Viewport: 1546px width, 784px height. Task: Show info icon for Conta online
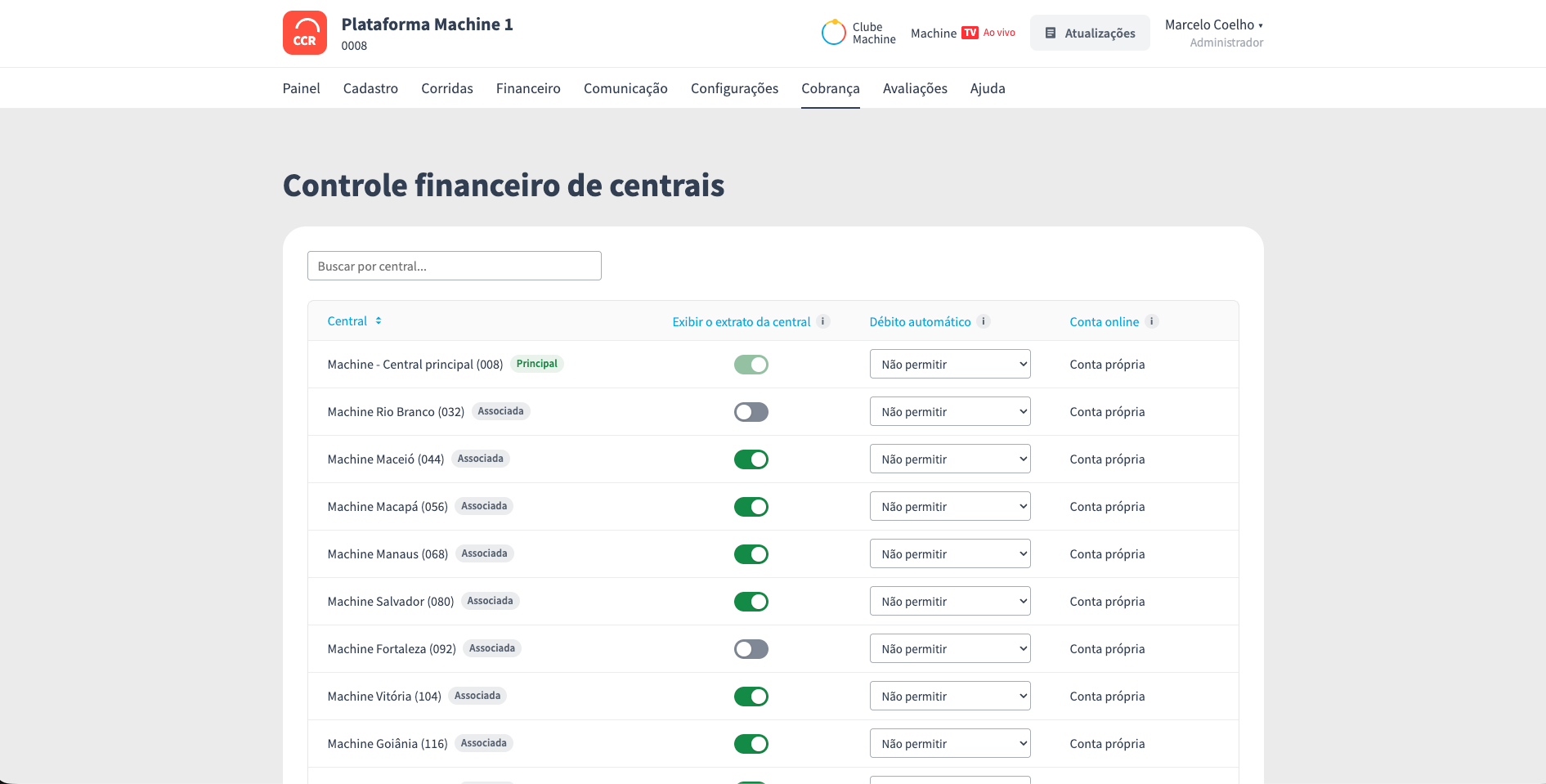[x=1151, y=321]
